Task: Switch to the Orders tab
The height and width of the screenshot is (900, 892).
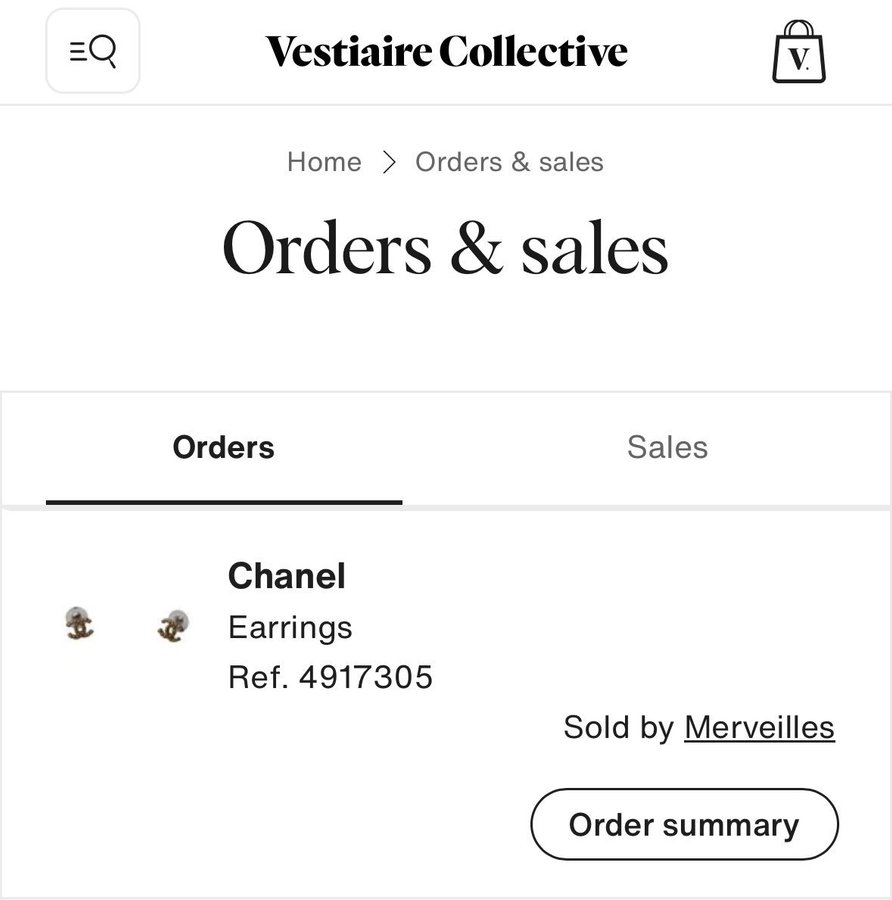Action: [x=223, y=447]
